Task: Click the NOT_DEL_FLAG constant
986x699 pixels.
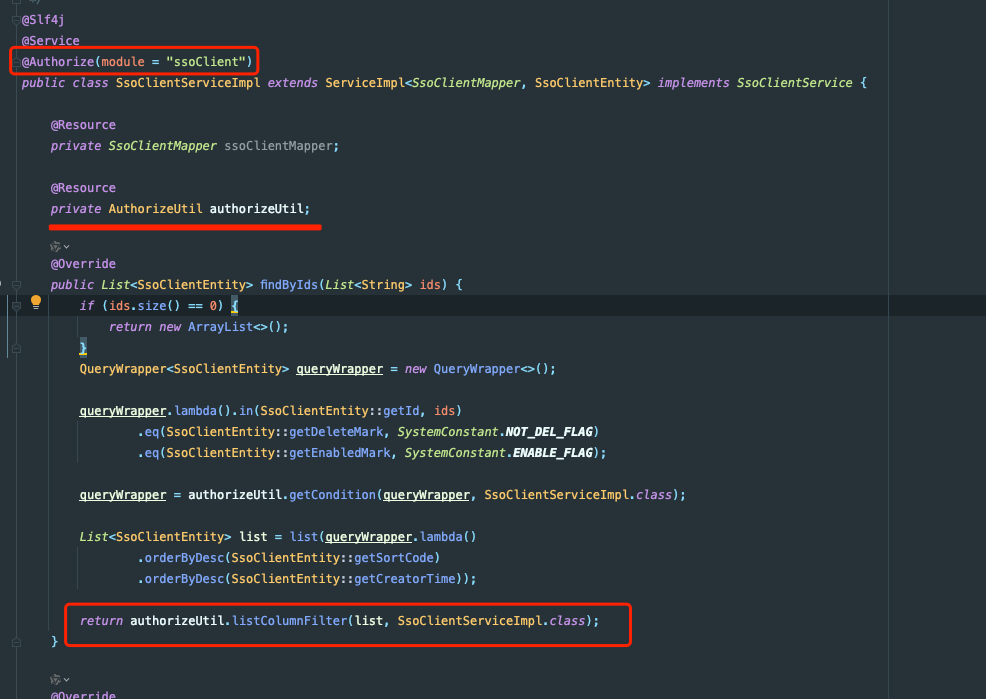Action: 550,432
